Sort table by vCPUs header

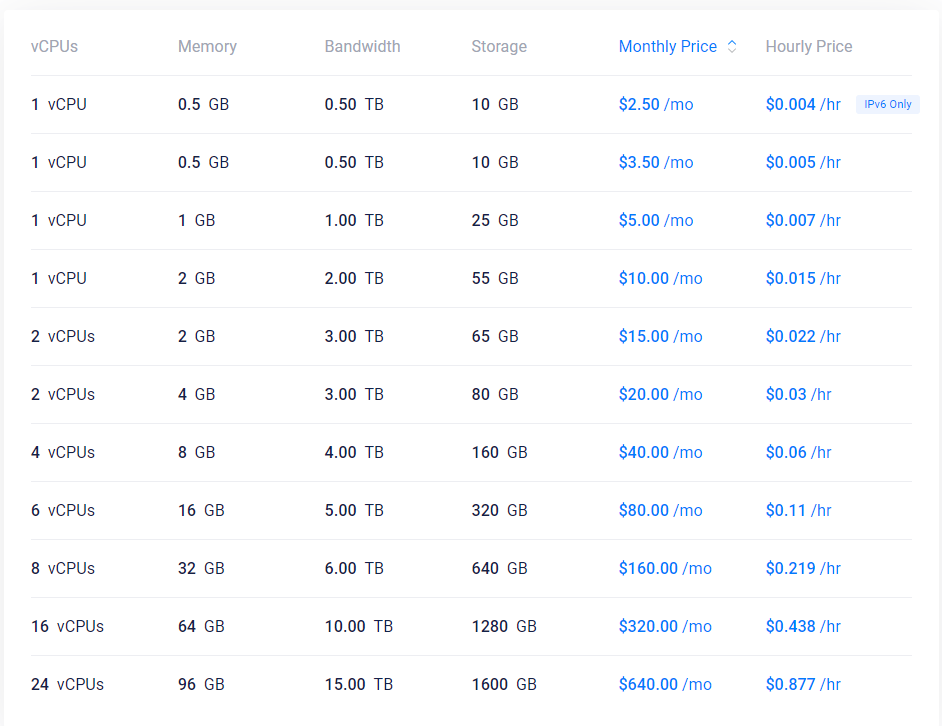54,46
